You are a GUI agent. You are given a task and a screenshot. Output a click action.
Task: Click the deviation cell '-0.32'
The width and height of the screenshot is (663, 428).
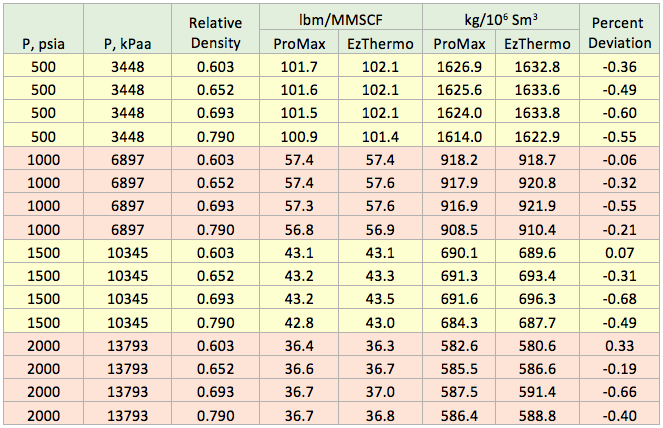[x=619, y=182]
